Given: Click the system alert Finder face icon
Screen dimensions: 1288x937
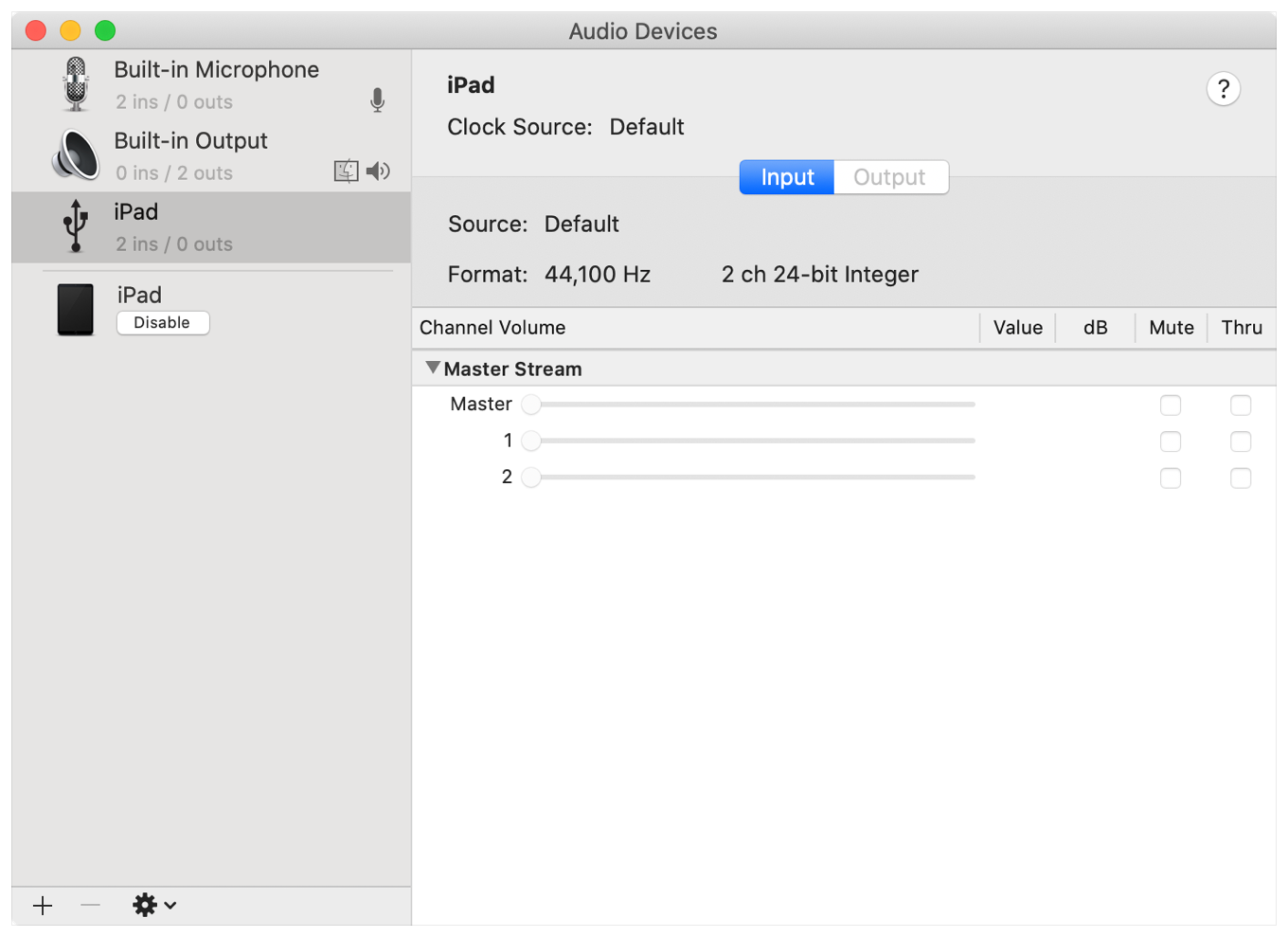Looking at the screenshot, I should (346, 171).
